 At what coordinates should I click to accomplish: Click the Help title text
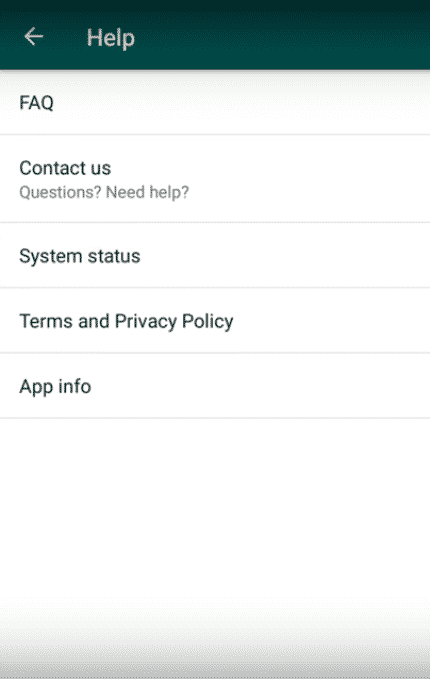[x=111, y=38]
